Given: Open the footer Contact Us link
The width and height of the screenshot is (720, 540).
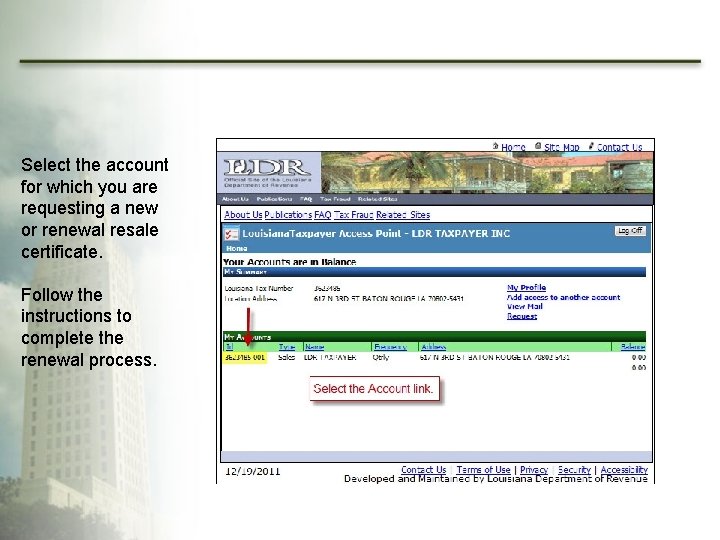Looking at the screenshot, I should (423, 470).
